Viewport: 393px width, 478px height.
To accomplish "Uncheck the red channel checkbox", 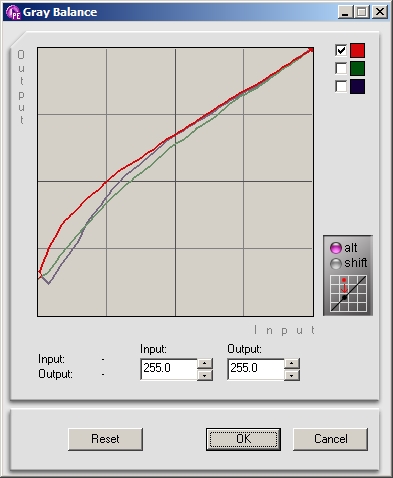I will click(x=341, y=51).
